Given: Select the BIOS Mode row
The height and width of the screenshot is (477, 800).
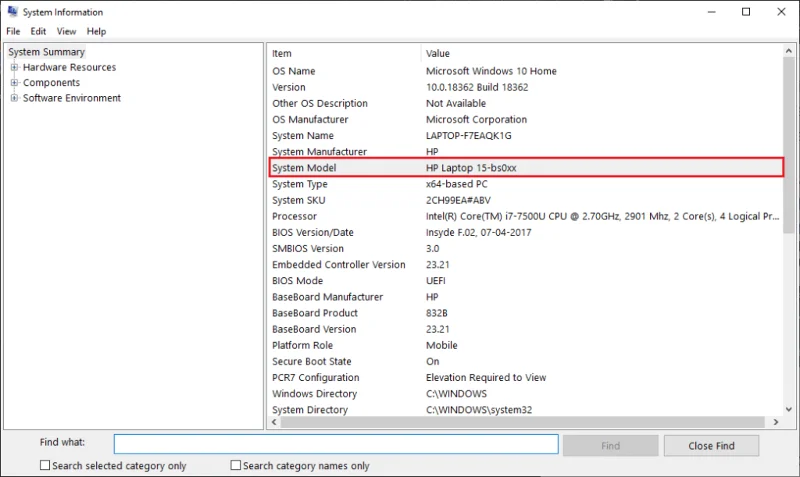Looking at the screenshot, I should coord(526,281).
